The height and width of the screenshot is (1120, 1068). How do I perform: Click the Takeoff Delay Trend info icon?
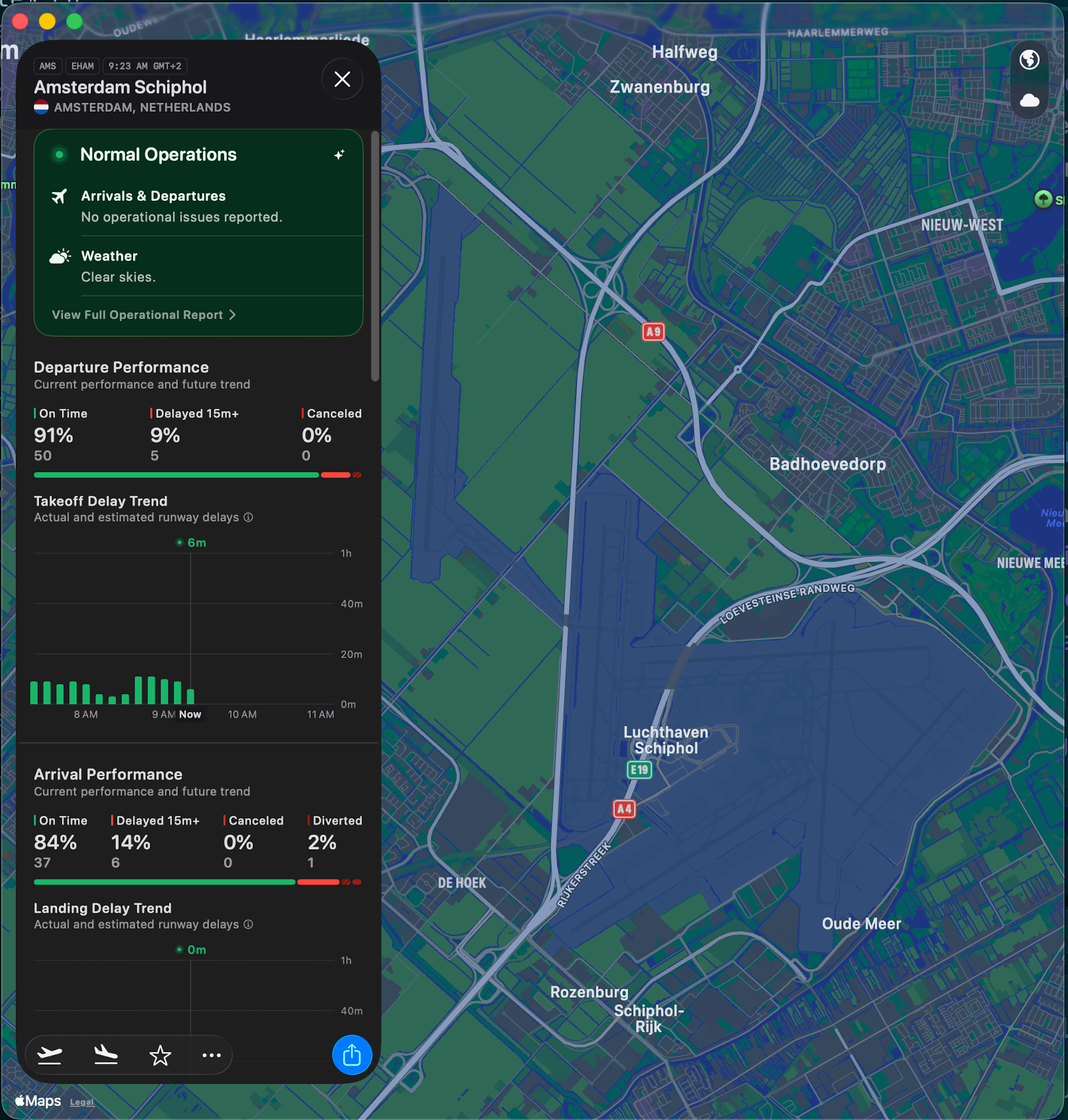point(248,517)
